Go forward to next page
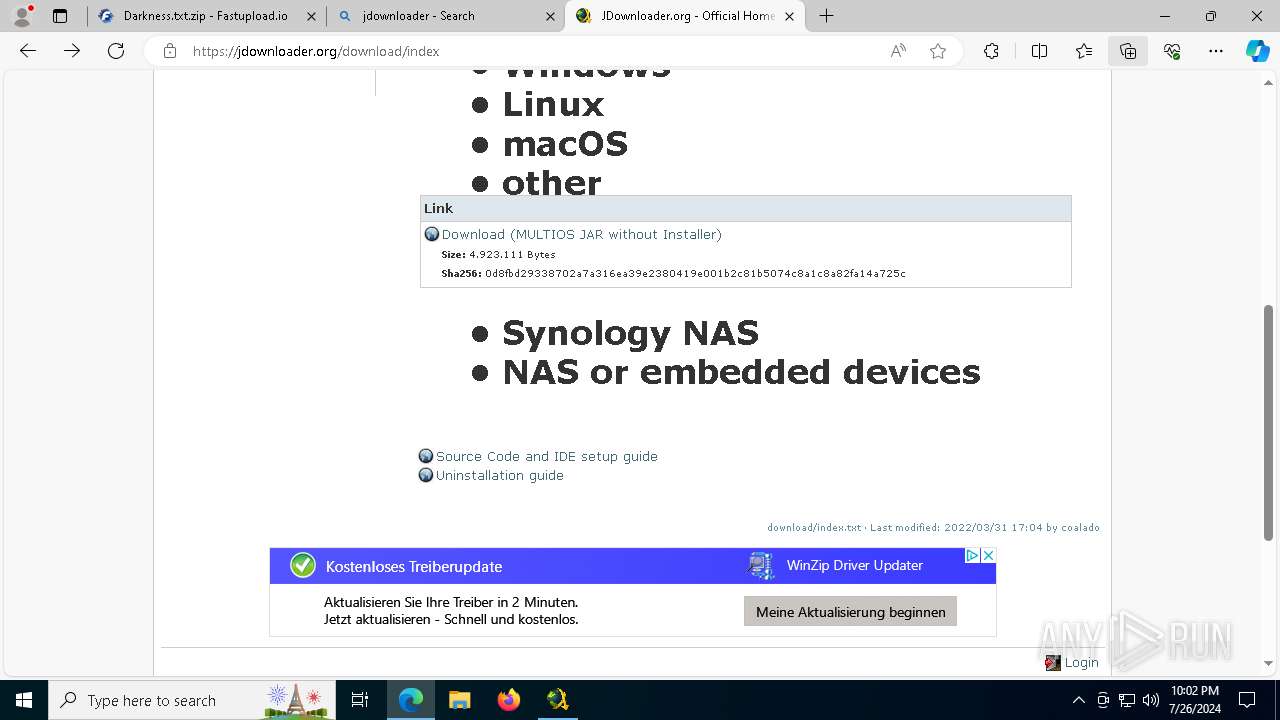Viewport: 1280px width, 720px height. click(x=72, y=51)
